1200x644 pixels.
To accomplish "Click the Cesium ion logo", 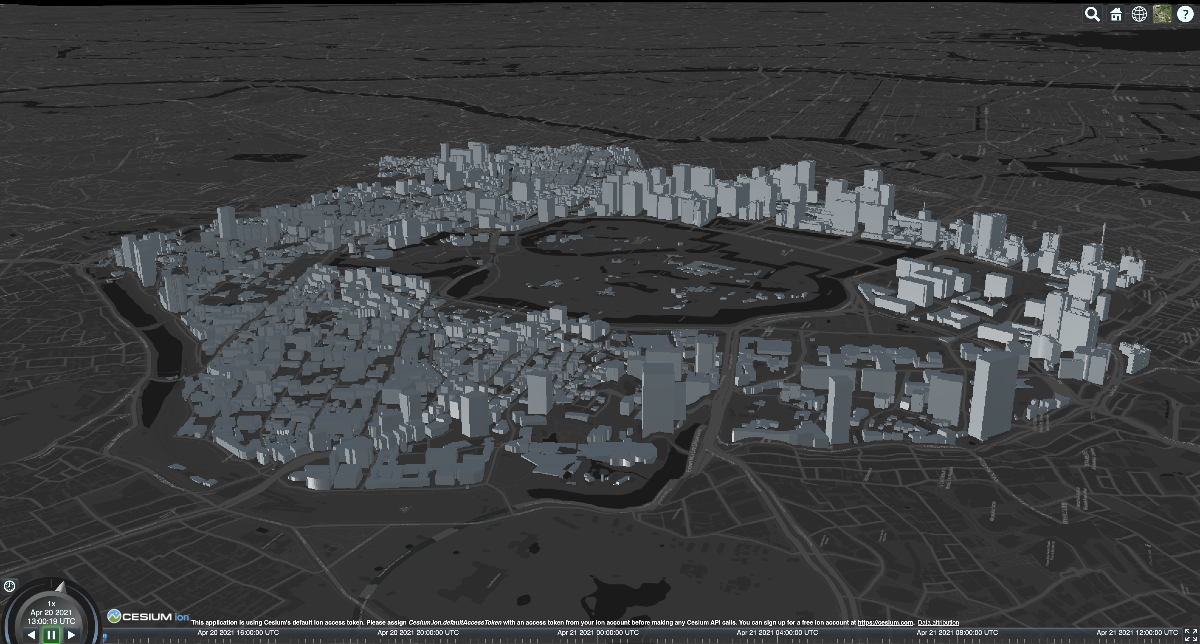I will [x=148, y=616].
